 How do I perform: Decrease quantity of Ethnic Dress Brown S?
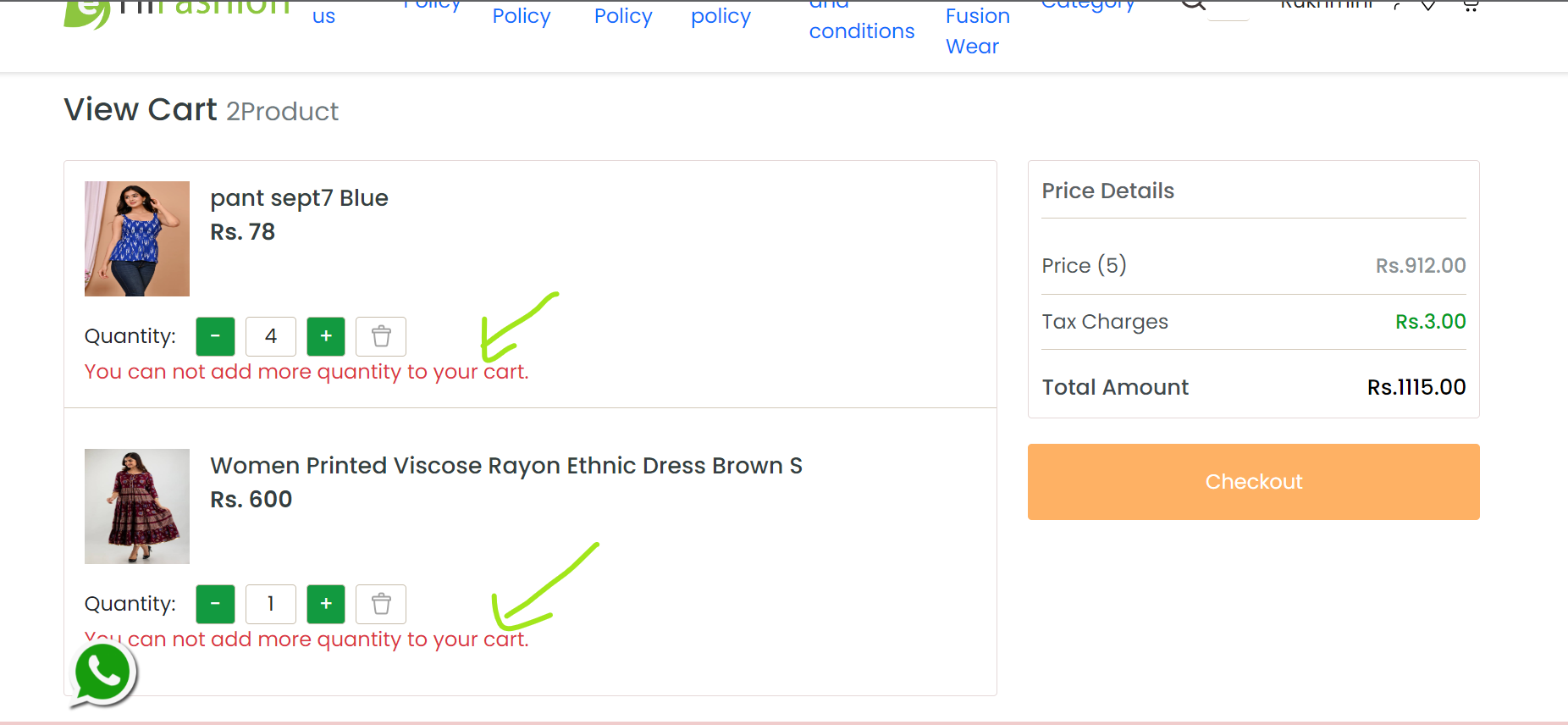215,604
